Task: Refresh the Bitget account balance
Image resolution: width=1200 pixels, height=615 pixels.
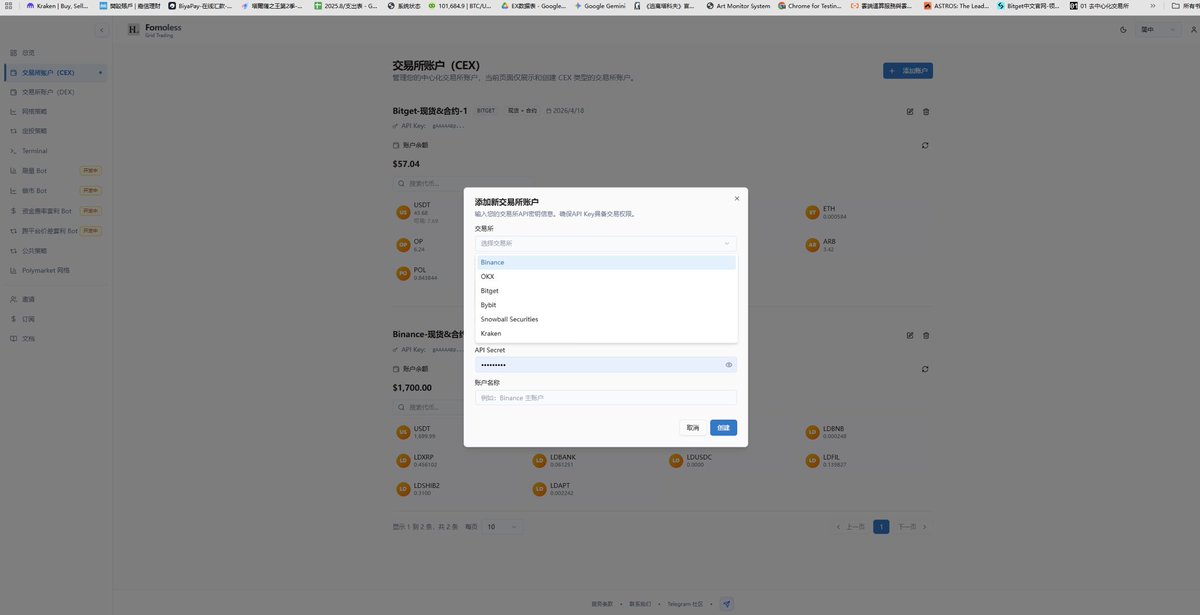Action: click(926, 145)
